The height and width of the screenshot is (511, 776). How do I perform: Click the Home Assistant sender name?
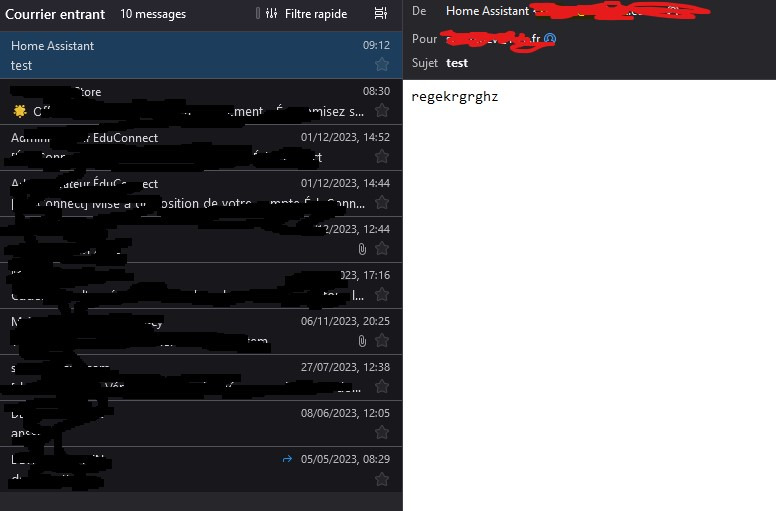tap(487, 11)
